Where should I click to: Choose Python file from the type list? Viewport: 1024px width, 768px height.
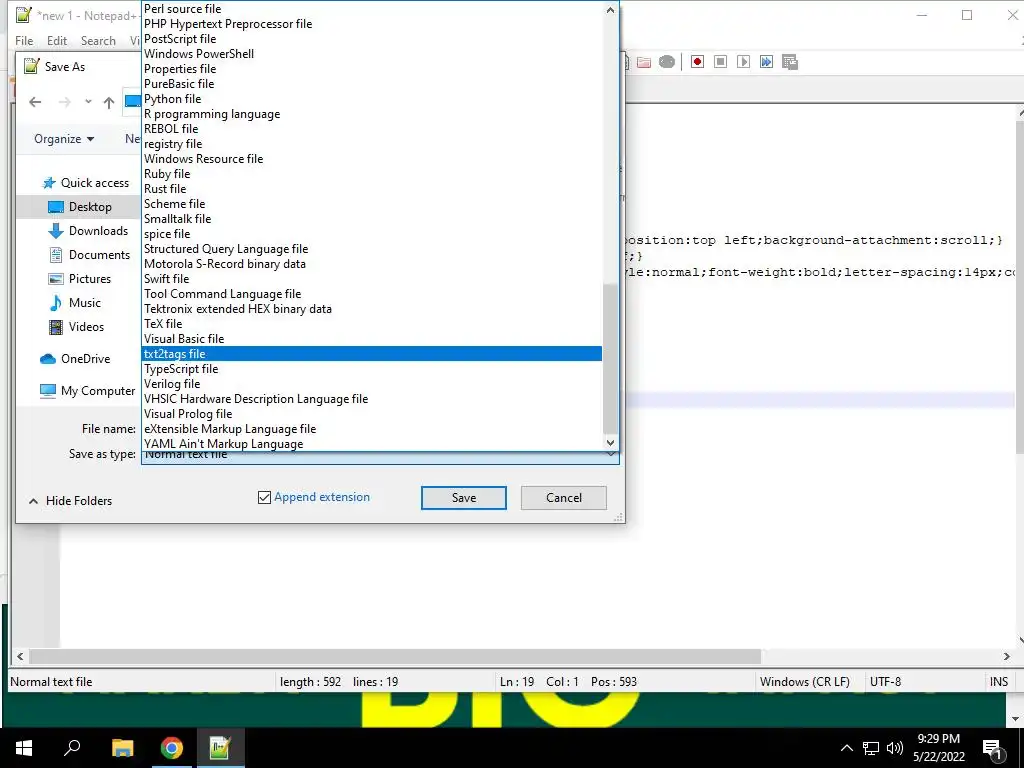[x=372, y=99]
